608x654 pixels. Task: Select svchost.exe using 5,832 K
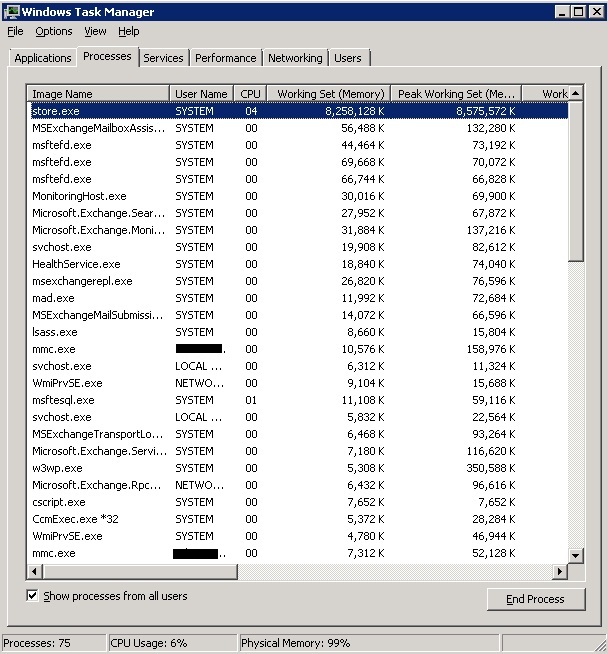click(x=299, y=417)
